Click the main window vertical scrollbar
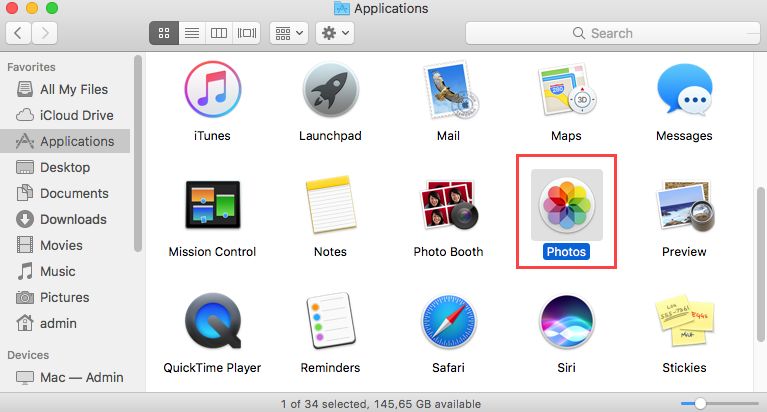The height and width of the screenshot is (412, 767). [761, 264]
